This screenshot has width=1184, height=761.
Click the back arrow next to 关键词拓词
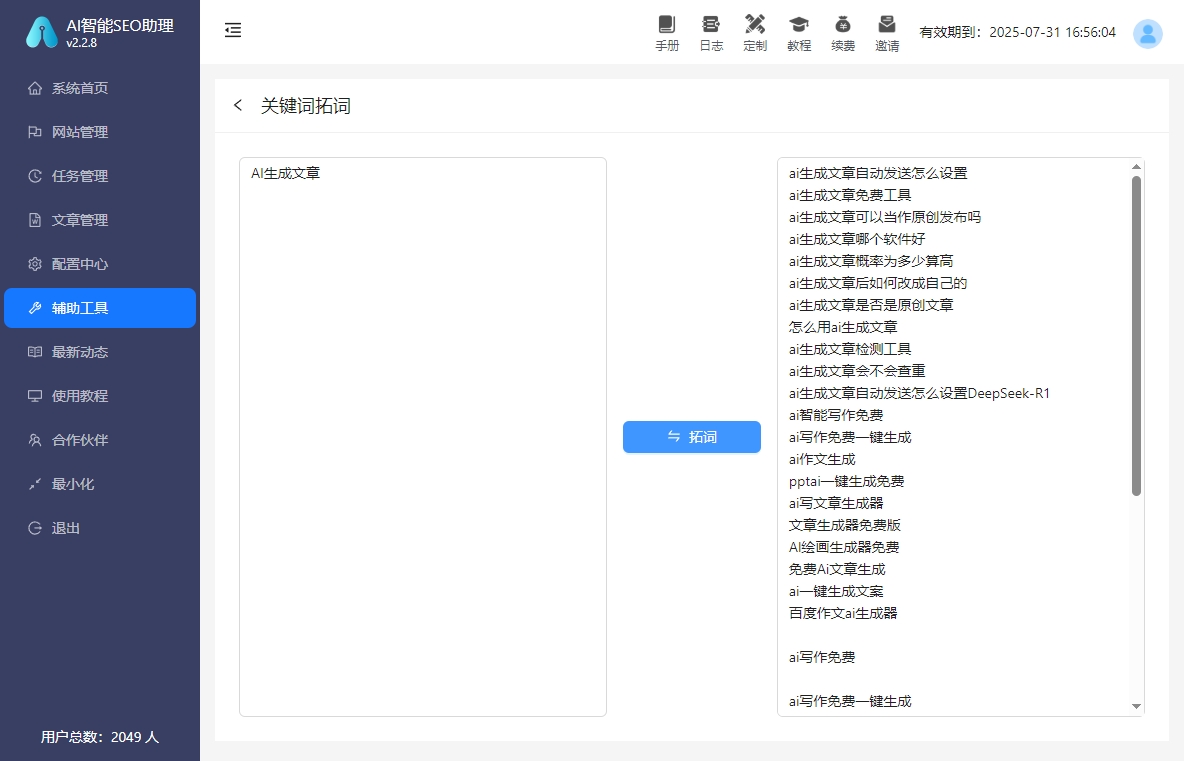coord(237,105)
